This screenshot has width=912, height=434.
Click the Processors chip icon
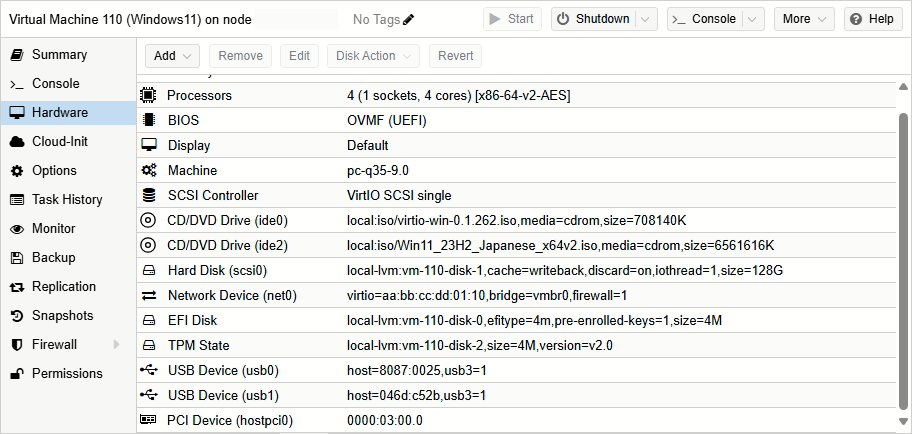[149, 95]
